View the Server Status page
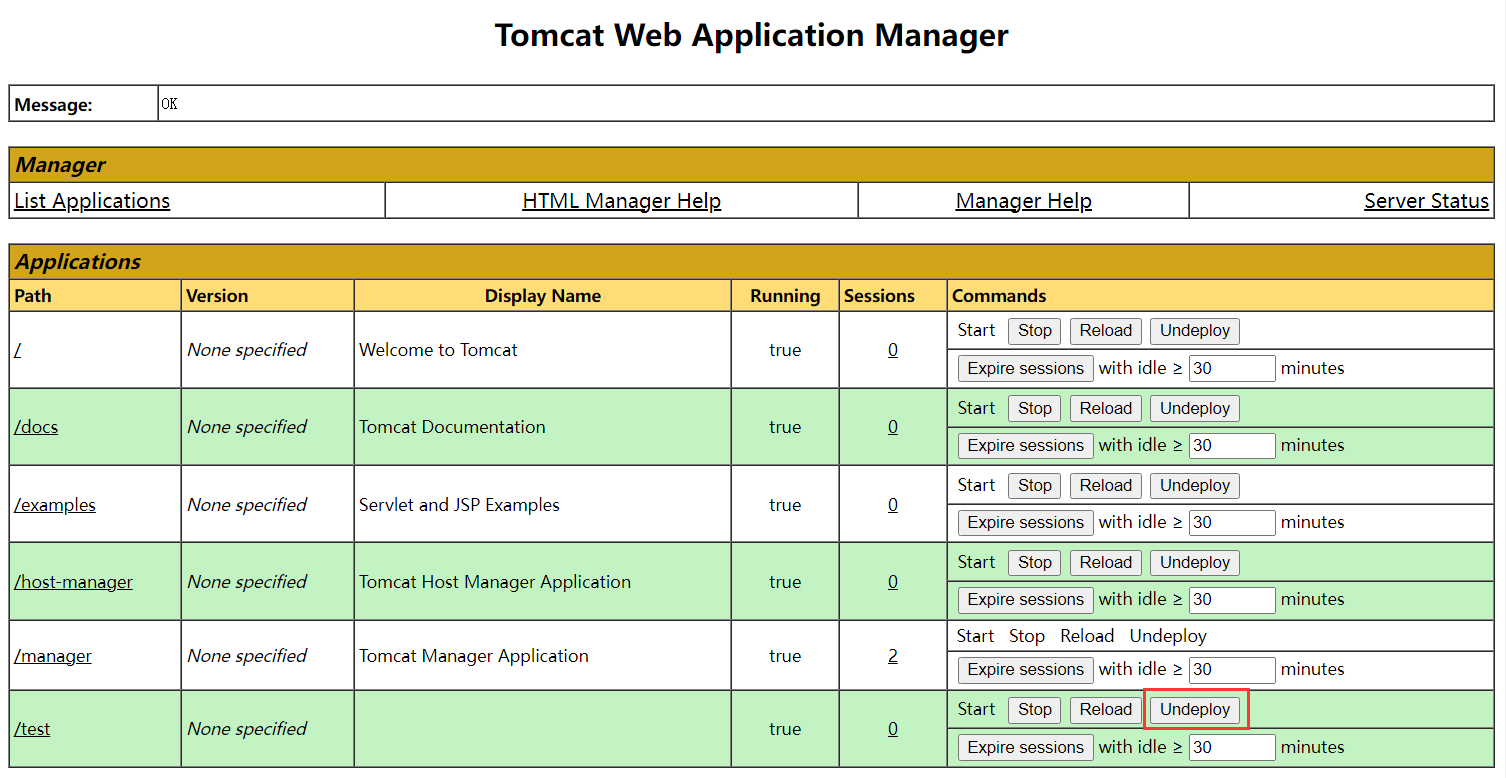Screen dimensions: 1506x778 1425,201
